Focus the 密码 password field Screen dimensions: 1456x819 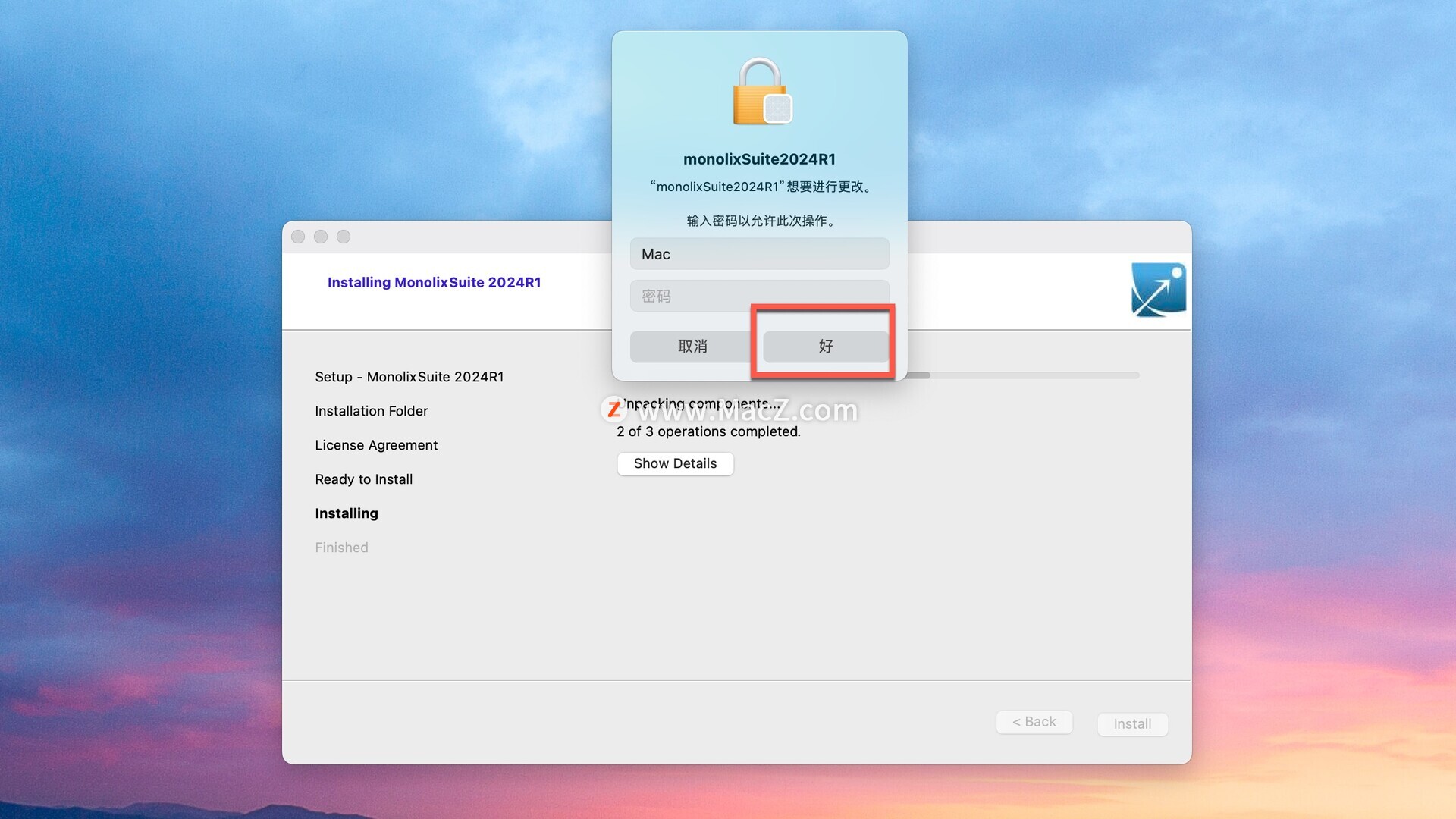tap(759, 294)
